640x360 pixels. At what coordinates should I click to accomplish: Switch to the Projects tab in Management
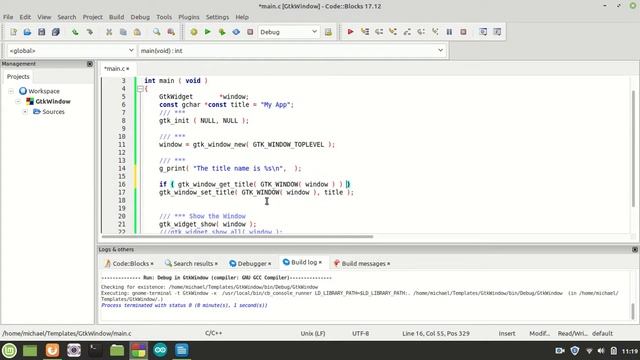pyautogui.click(x=18, y=76)
